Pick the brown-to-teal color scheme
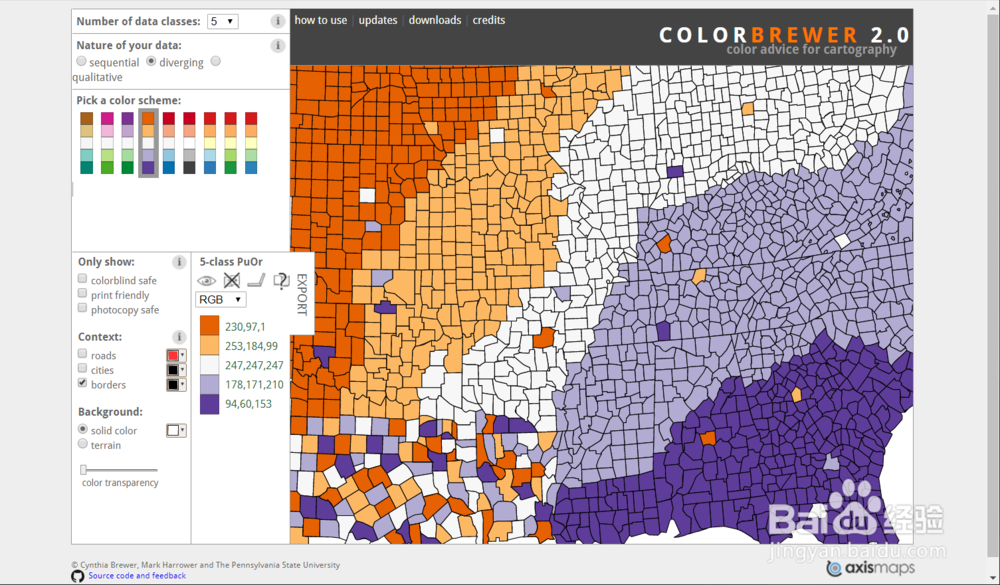The width and height of the screenshot is (1000, 585). point(87,143)
